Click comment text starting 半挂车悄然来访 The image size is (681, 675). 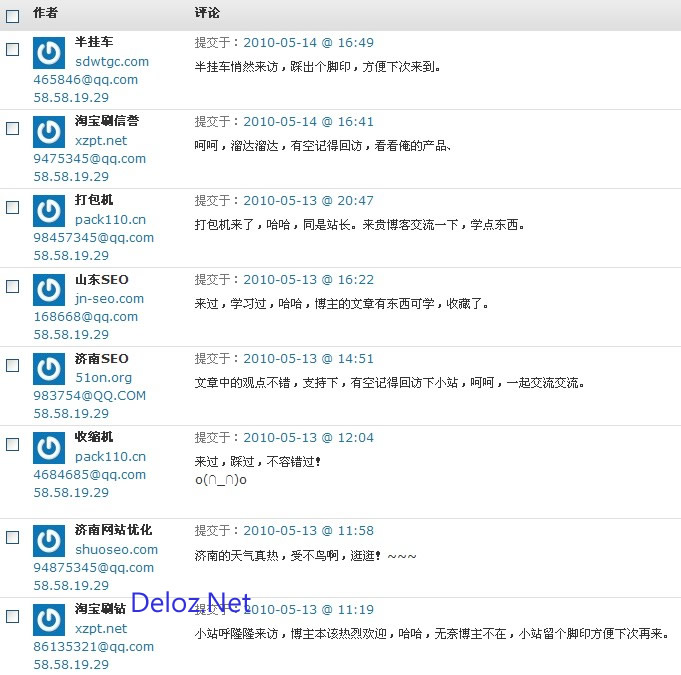point(317,67)
